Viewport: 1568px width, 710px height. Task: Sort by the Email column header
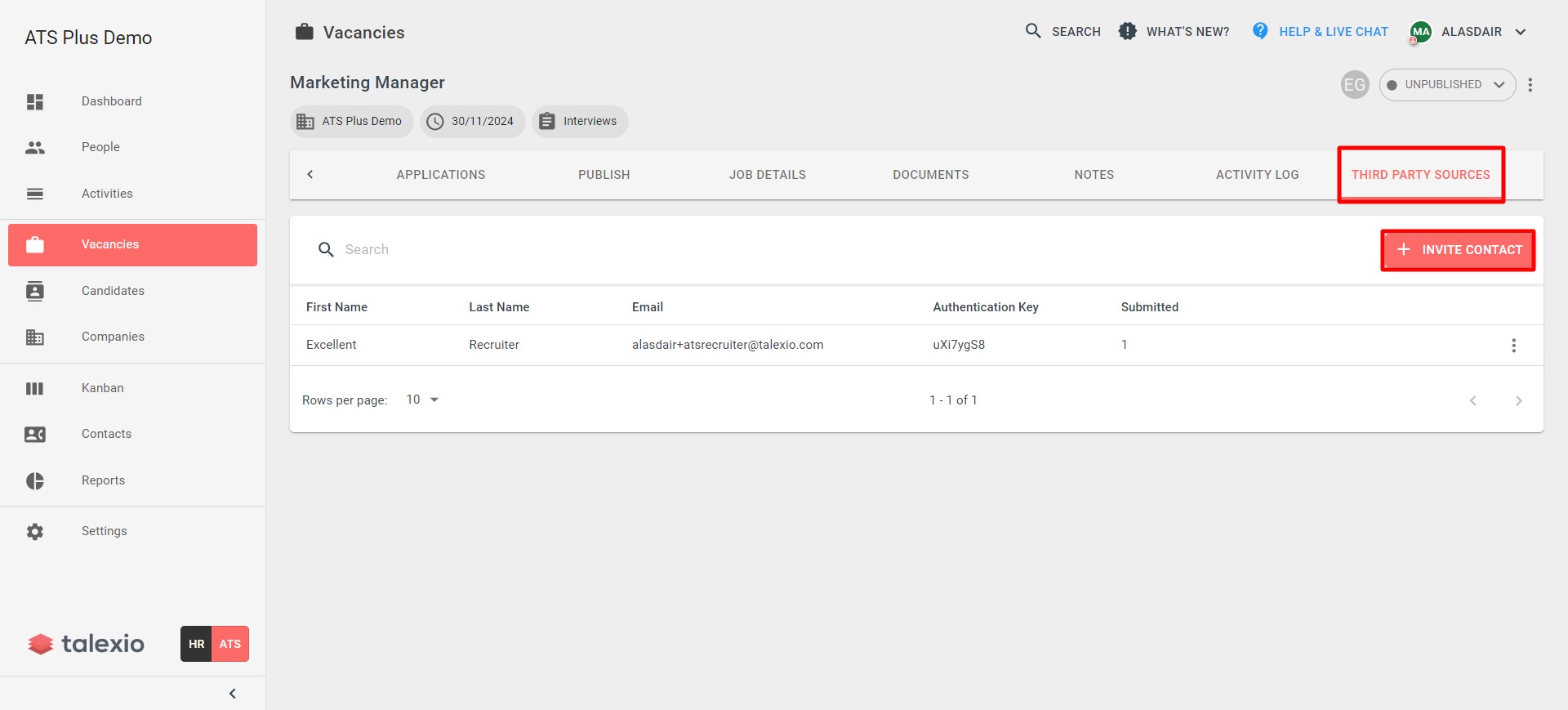click(x=648, y=307)
